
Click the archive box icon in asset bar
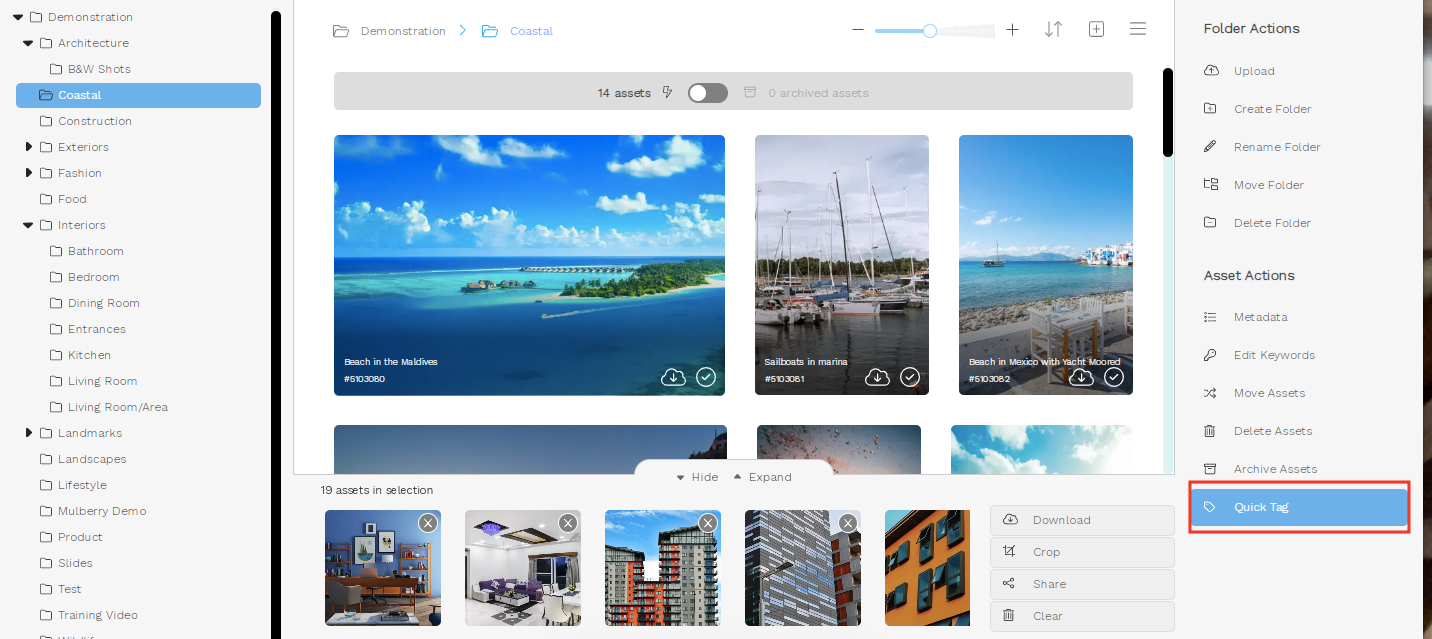[x=750, y=92]
